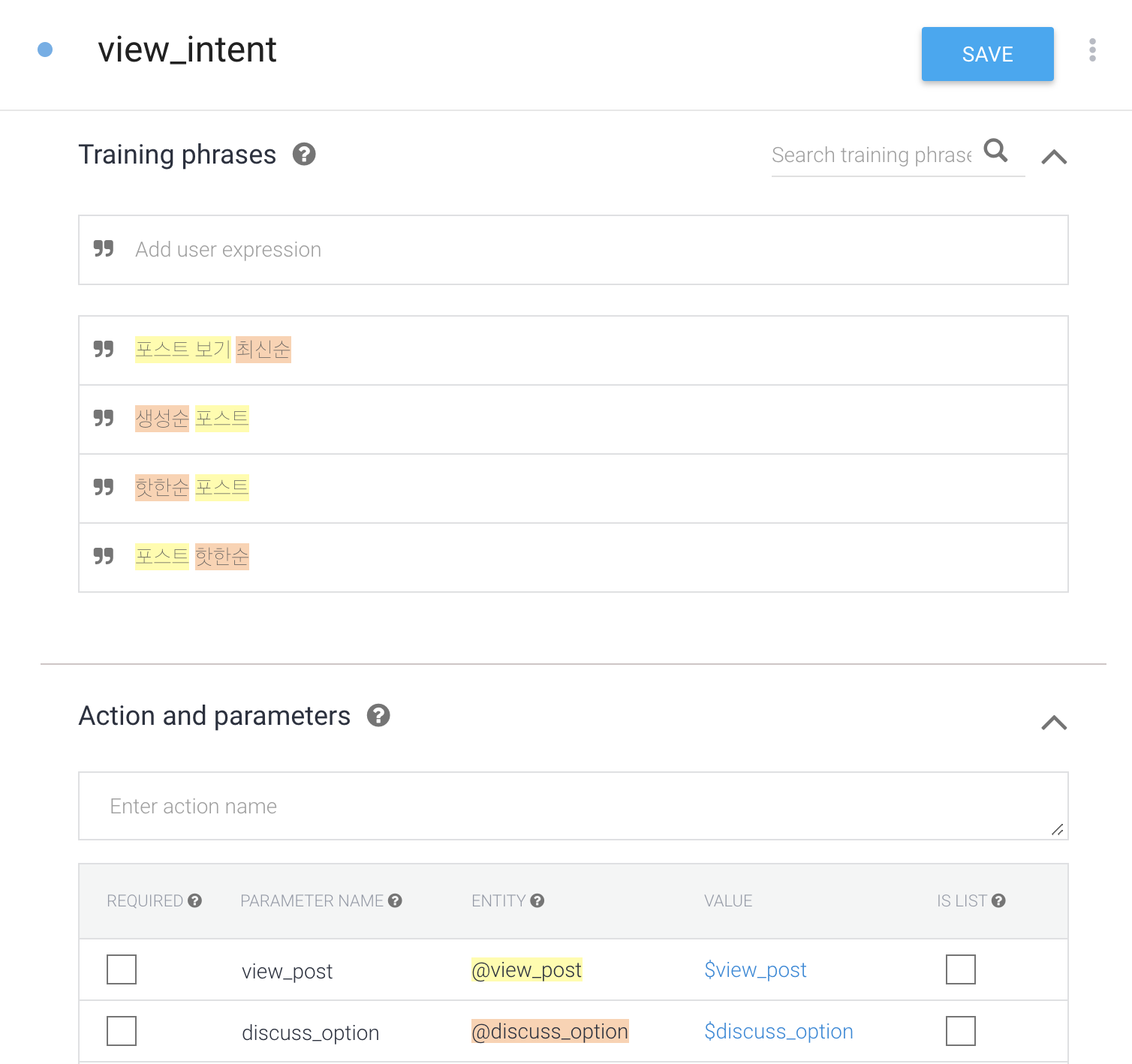Screen dimensions: 1132x1064
Task: Collapse the Action and parameters section
Action: [1054, 723]
